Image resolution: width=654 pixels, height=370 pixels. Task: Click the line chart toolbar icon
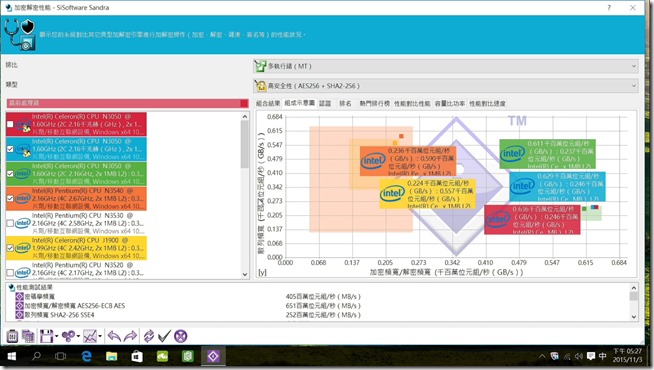pos(90,336)
